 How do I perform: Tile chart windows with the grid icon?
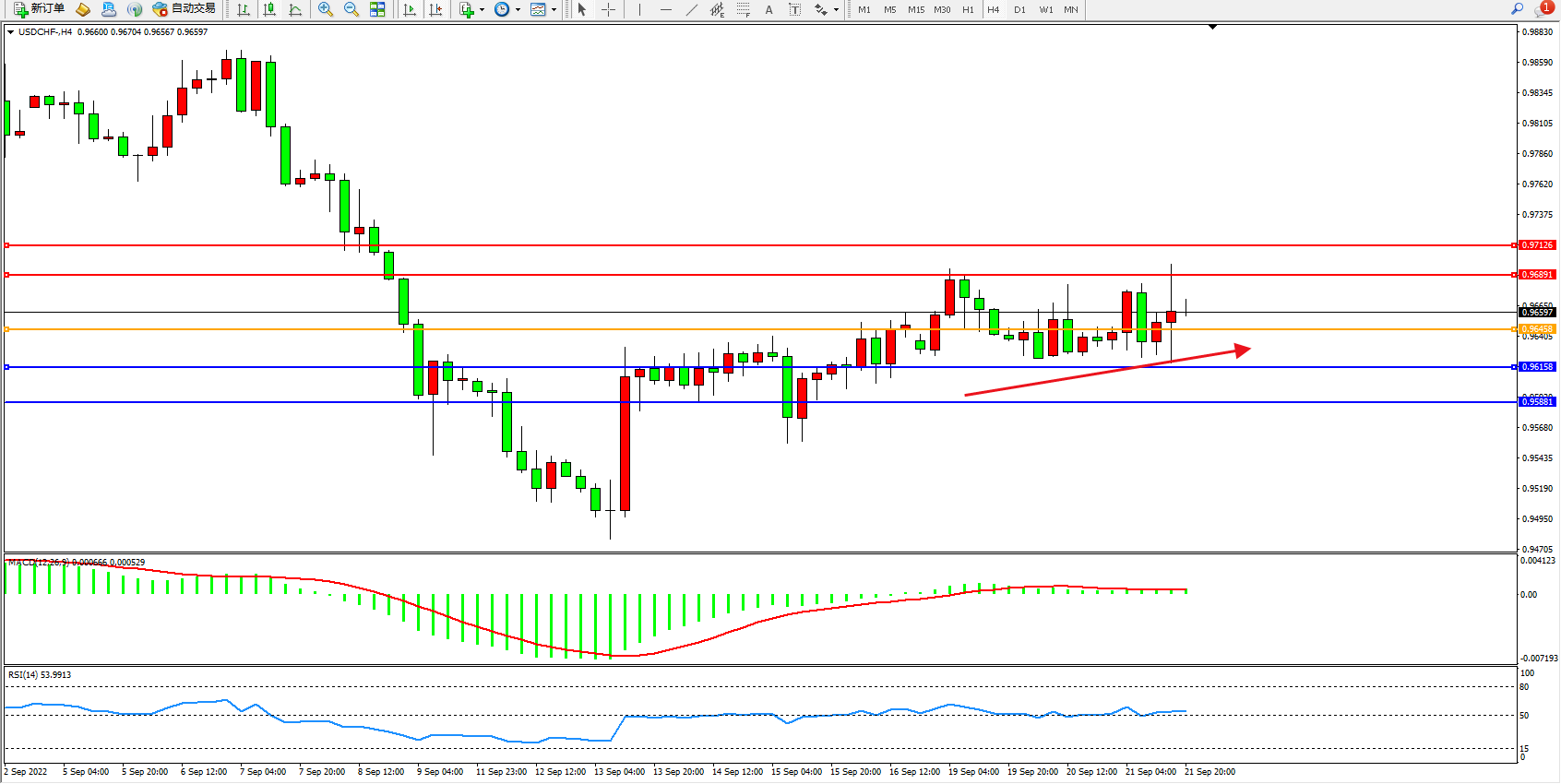click(377, 9)
